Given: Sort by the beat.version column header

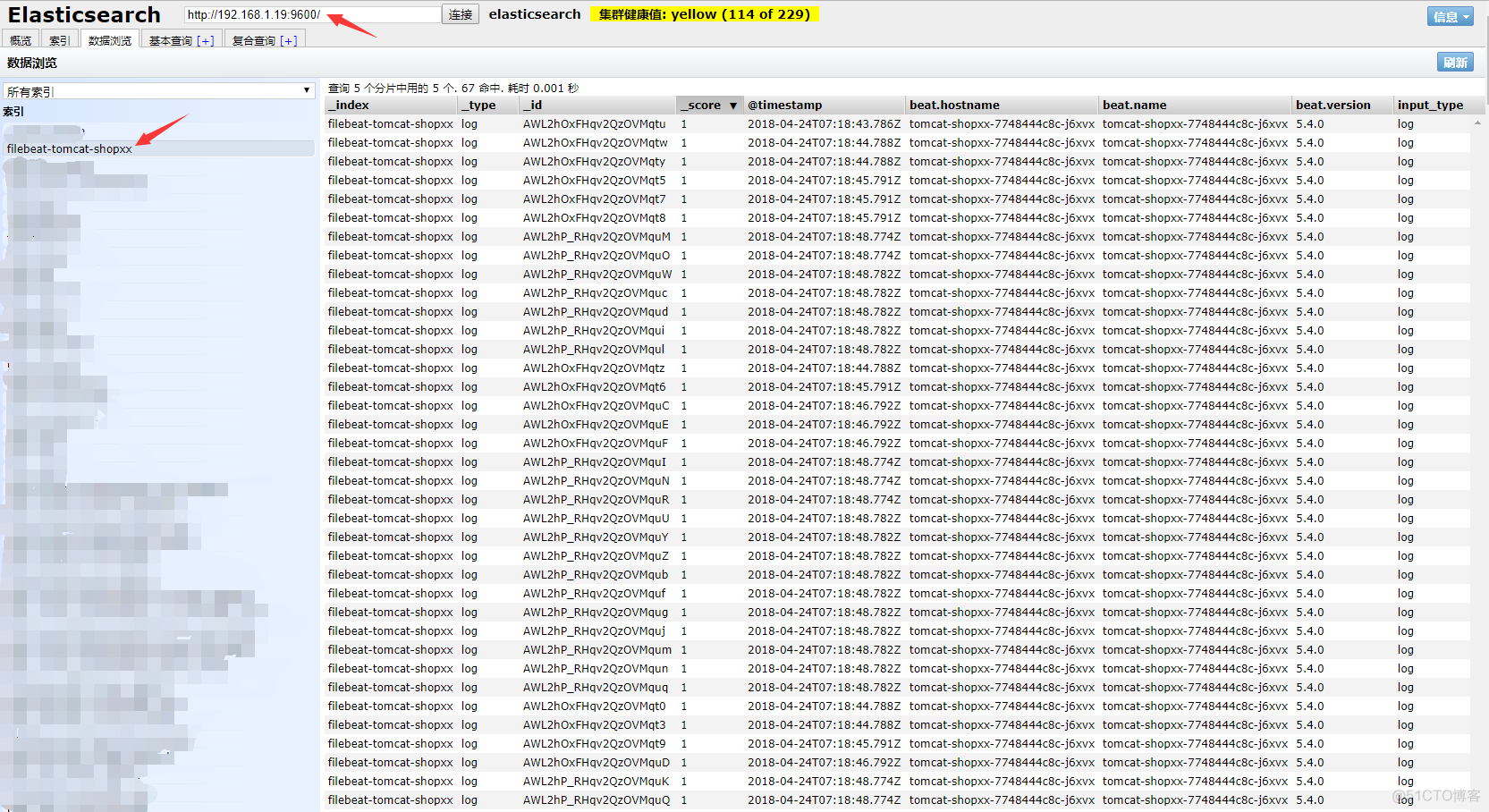Looking at the screenshot, I should tap(1343, 105).
